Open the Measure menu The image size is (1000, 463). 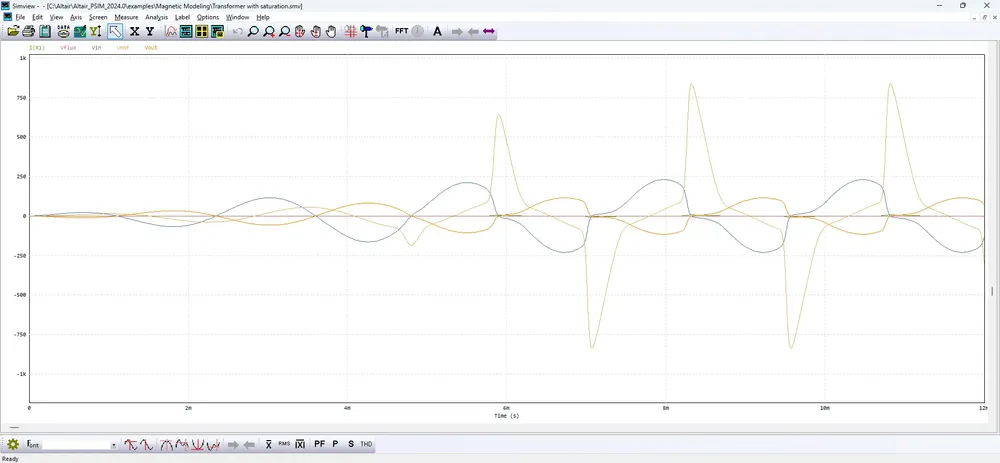coord(126,17)
